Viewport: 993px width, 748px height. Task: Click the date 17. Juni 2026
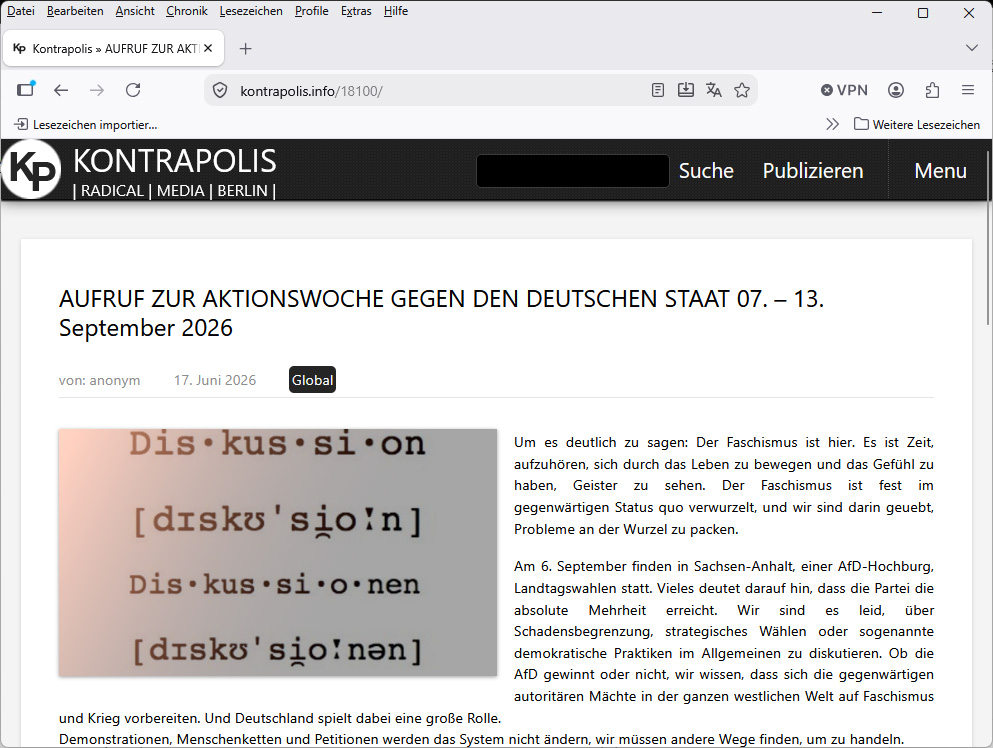[215, 380]
